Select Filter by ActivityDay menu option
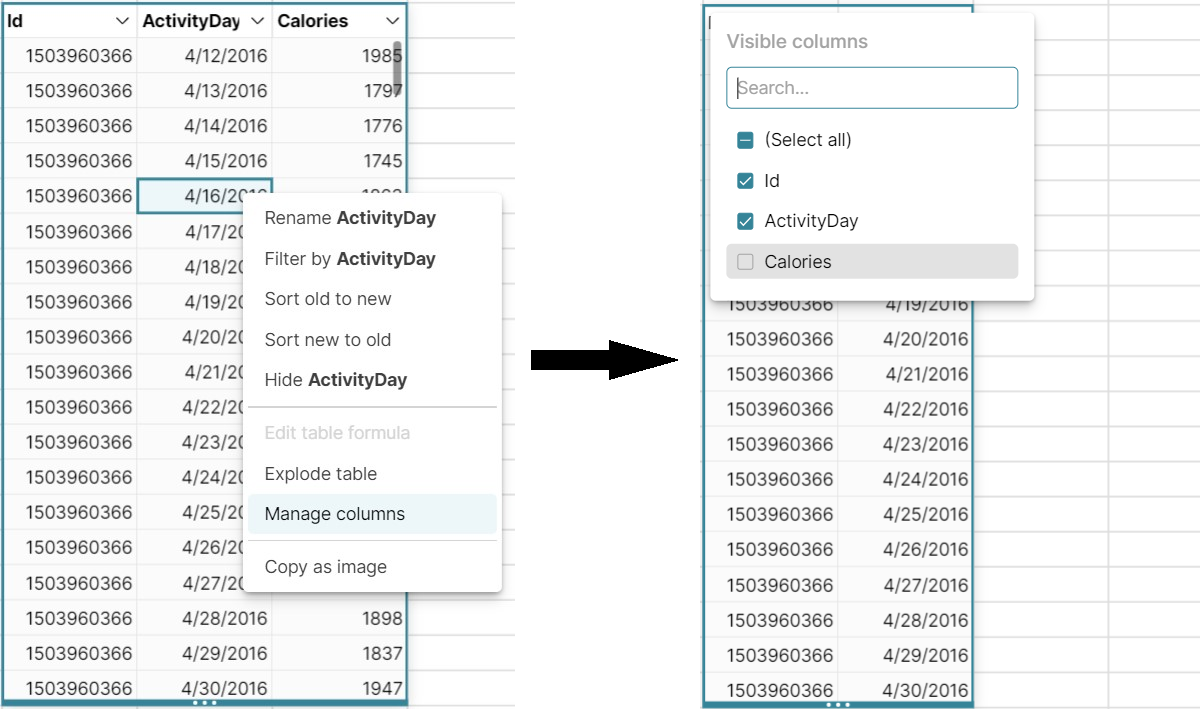 click(x=350, y=259)
